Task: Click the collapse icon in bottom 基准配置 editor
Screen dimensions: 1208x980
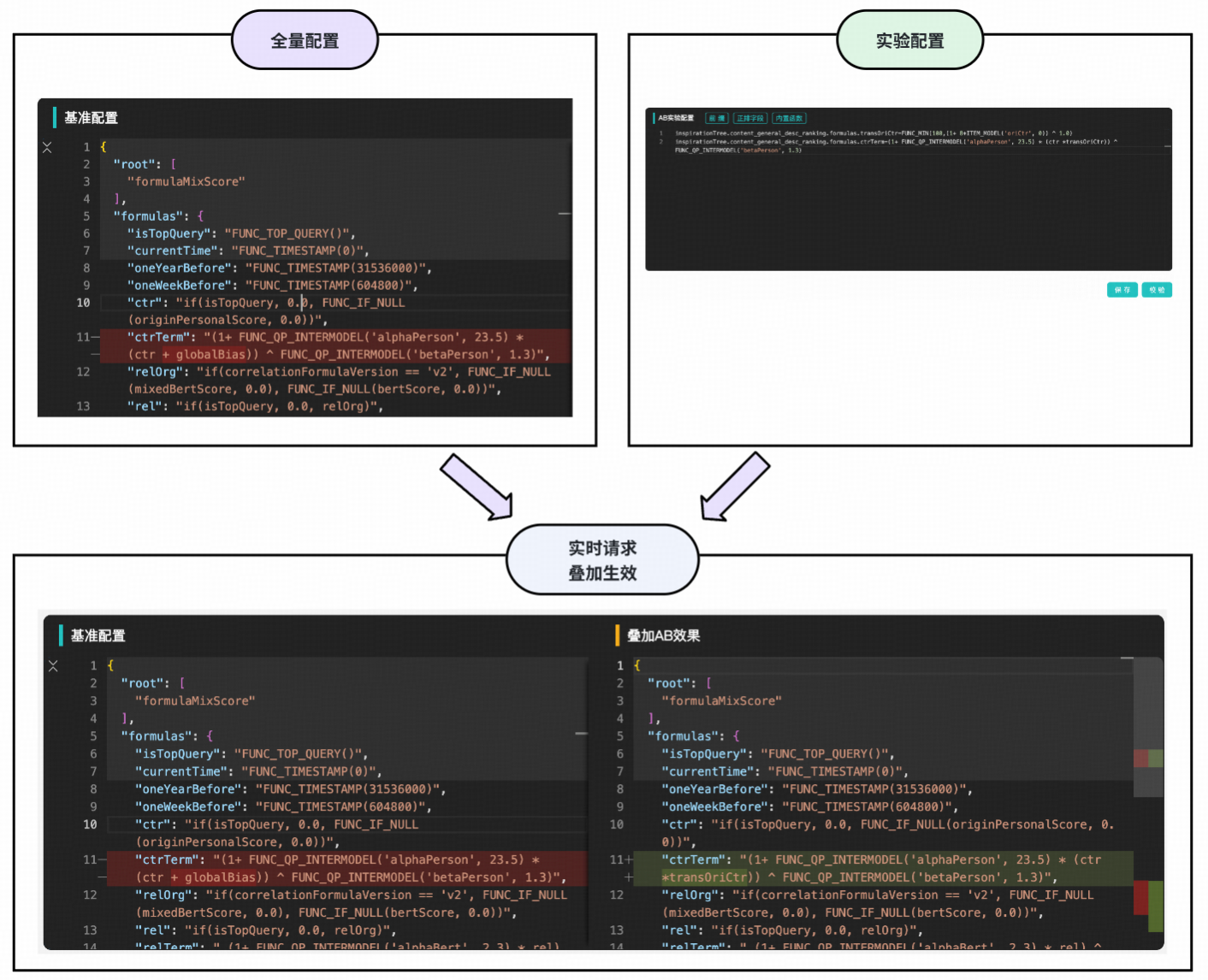Action: pos(53,666)
